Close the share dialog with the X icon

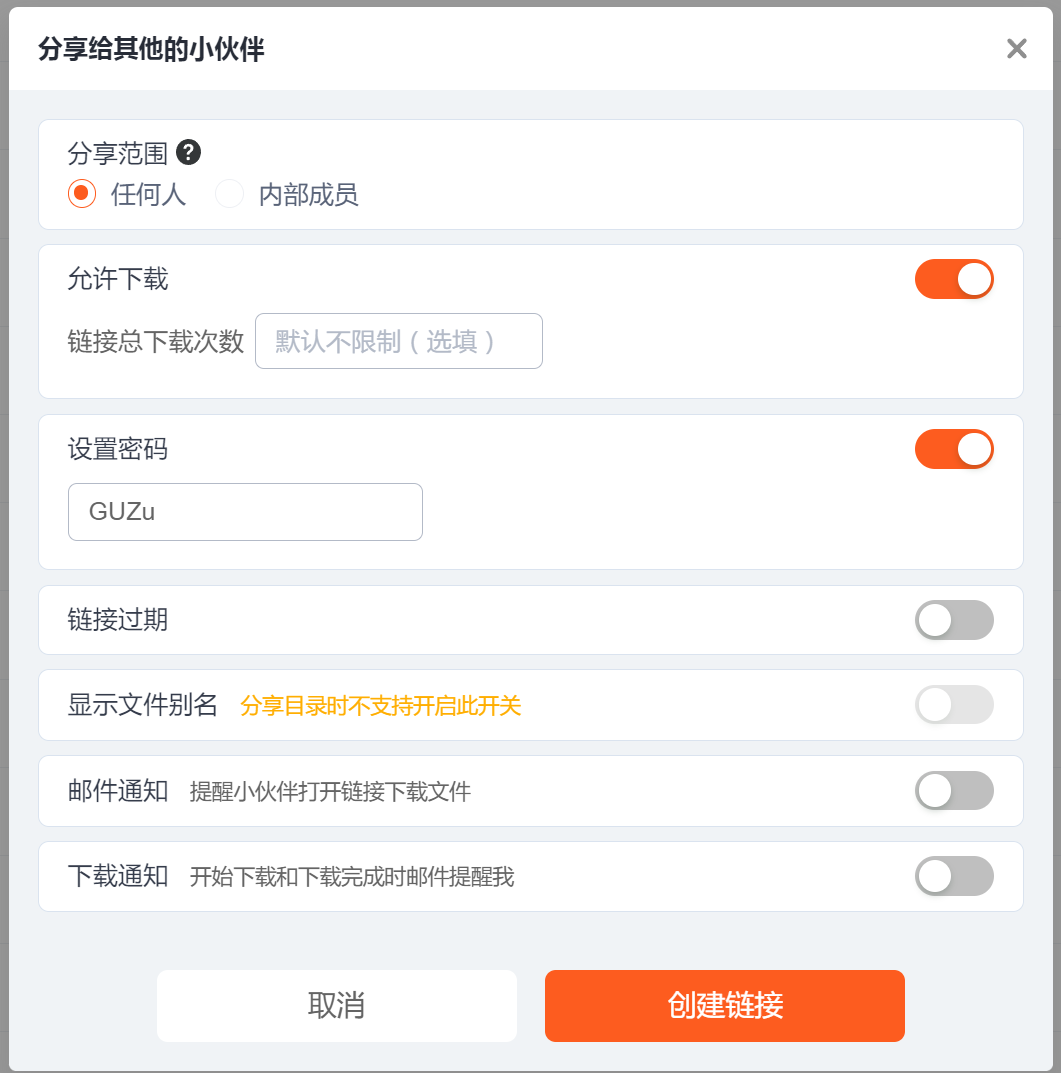[x=1016, y=49]
